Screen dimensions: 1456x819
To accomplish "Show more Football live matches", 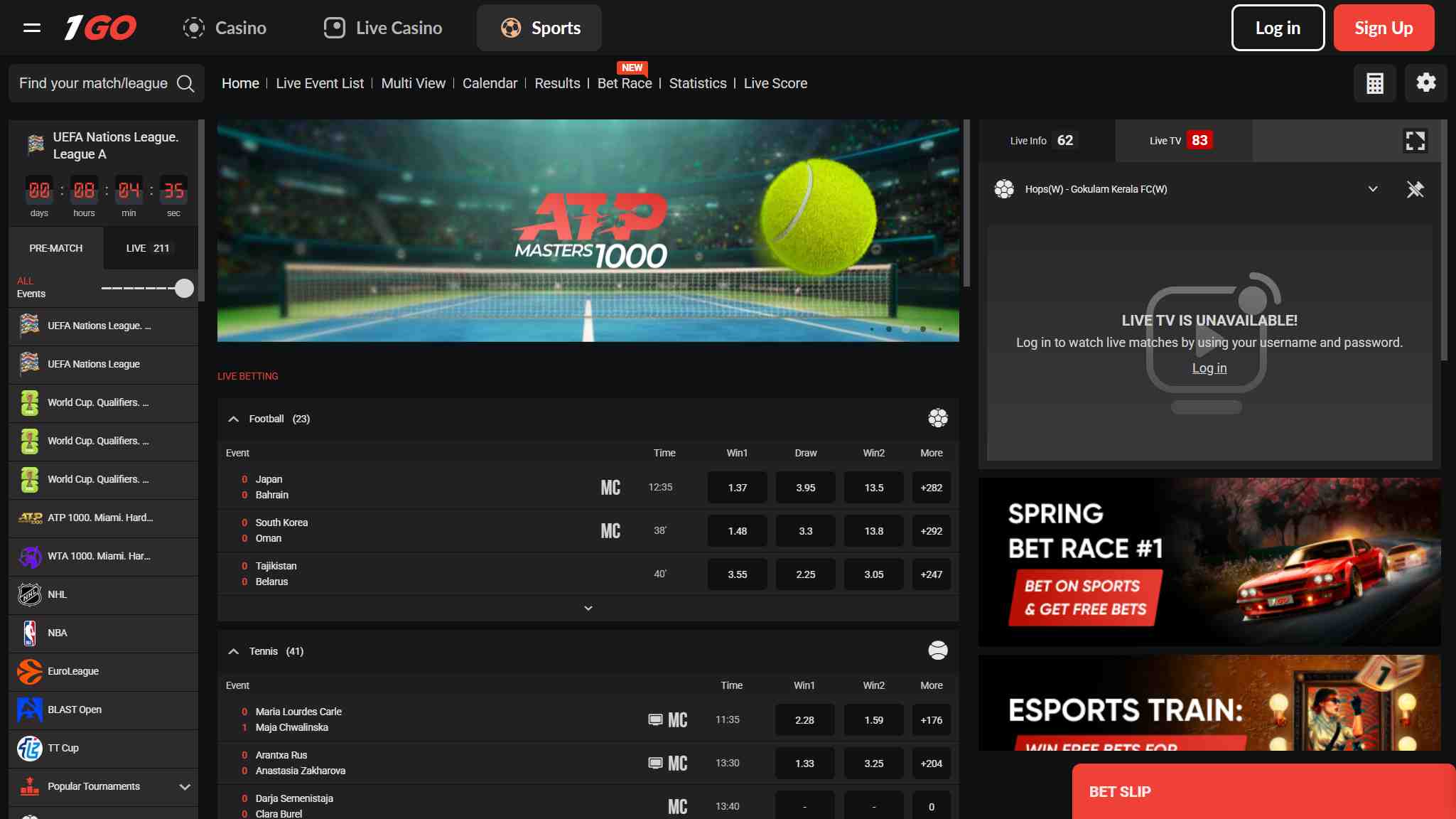I will click(588, 609).
